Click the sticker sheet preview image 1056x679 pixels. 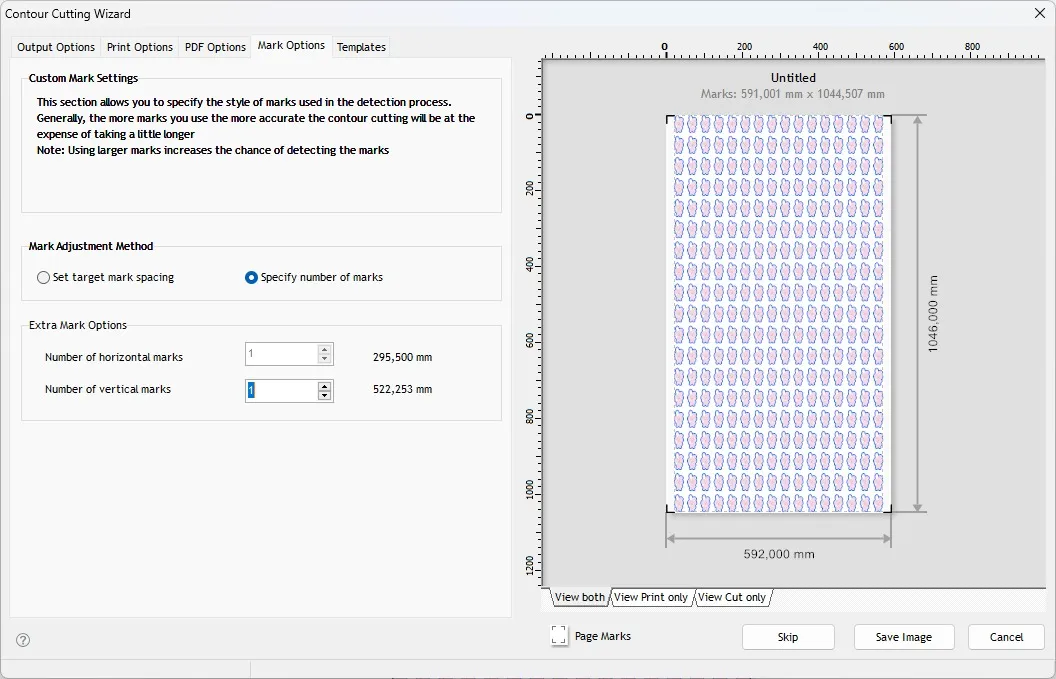779,314
